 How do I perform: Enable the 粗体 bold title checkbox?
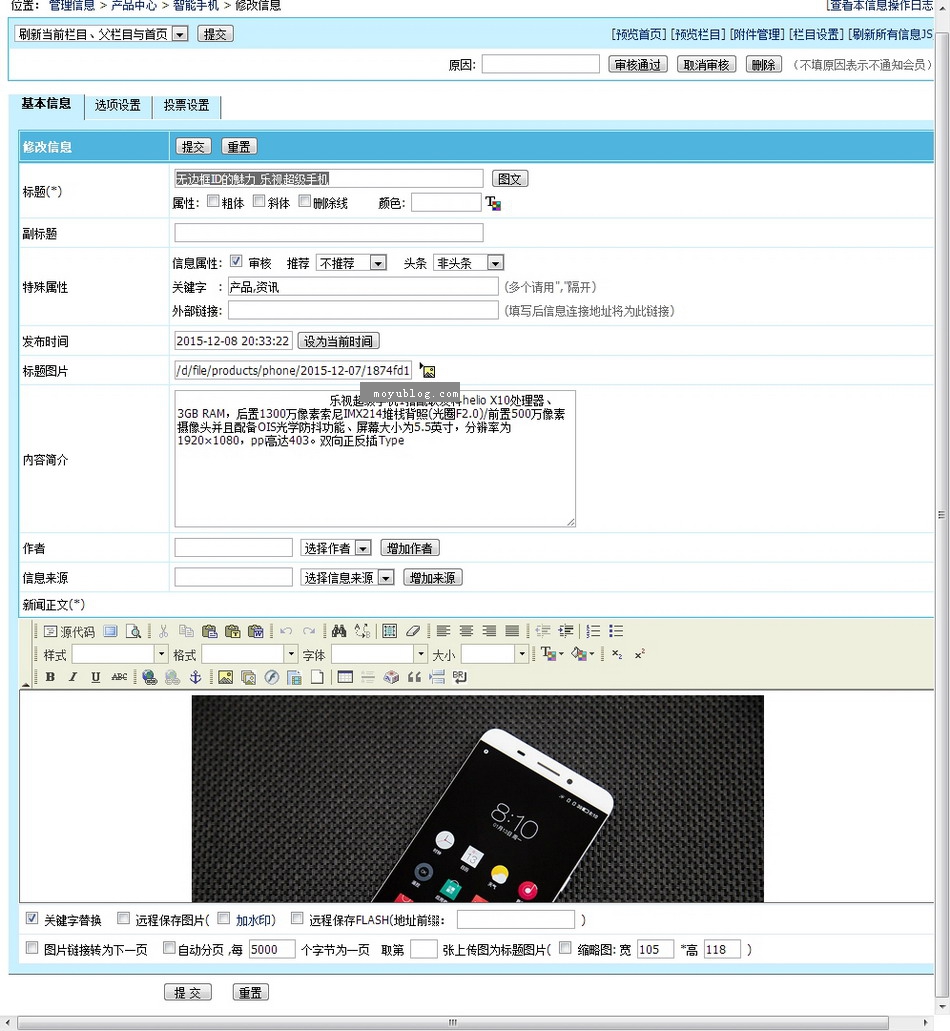213,202
